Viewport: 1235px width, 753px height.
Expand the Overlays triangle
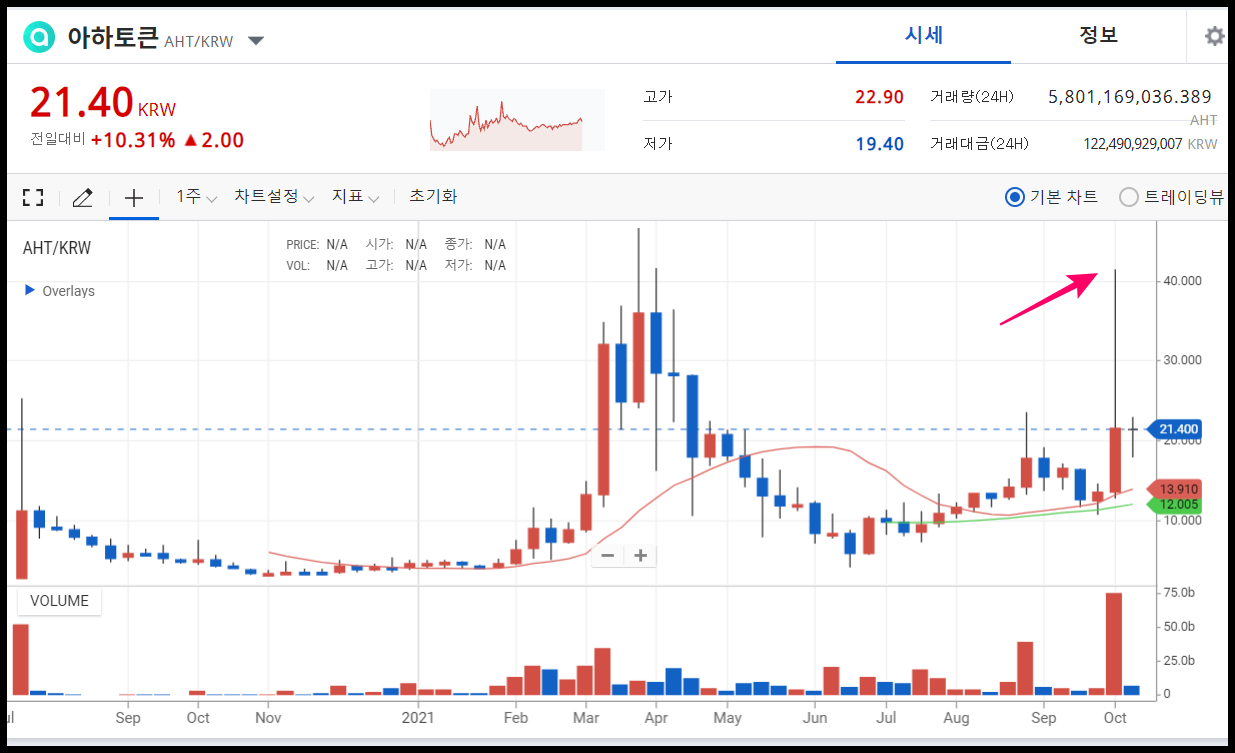[x=29, y=291]
